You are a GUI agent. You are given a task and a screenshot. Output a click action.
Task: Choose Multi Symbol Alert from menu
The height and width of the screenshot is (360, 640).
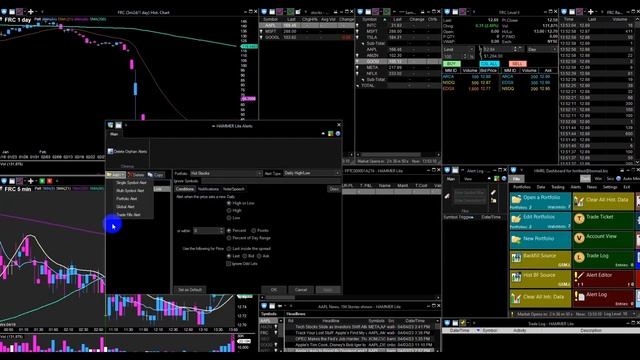tap(130, 191)
